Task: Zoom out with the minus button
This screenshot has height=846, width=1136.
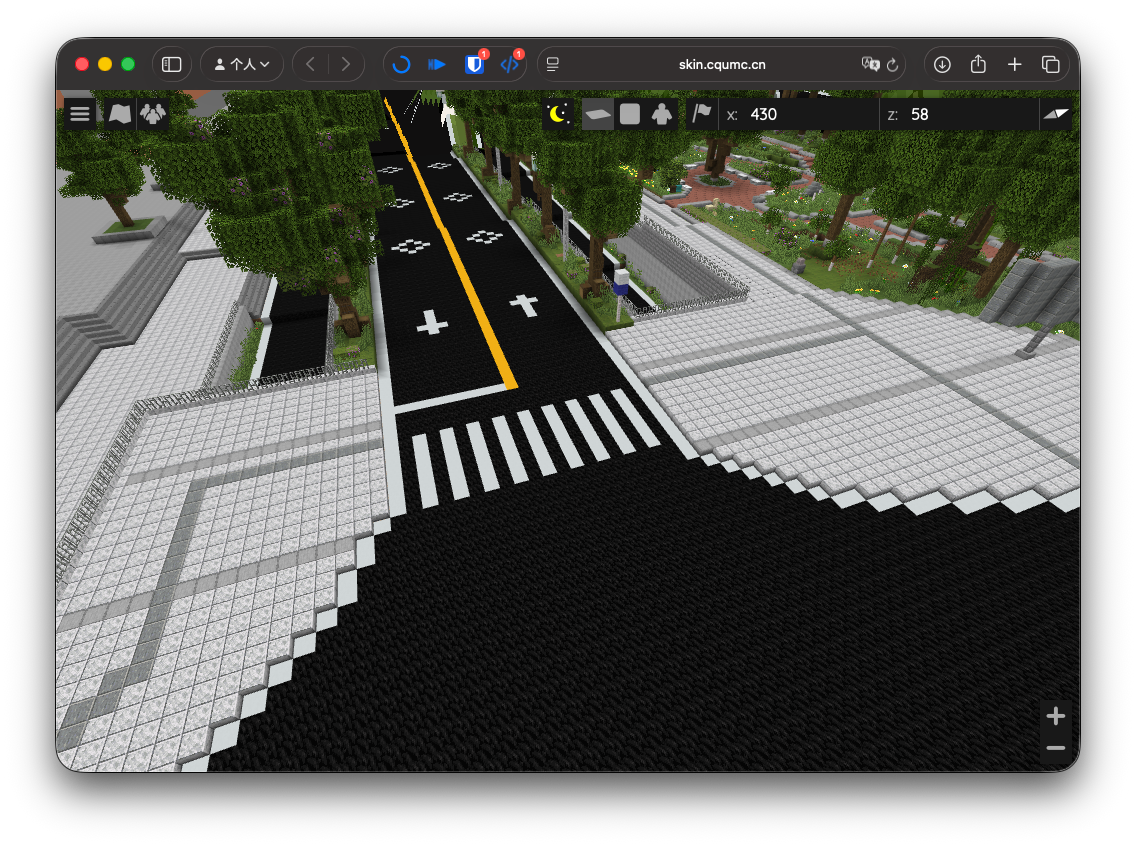Action: [x=1056, y=747]
